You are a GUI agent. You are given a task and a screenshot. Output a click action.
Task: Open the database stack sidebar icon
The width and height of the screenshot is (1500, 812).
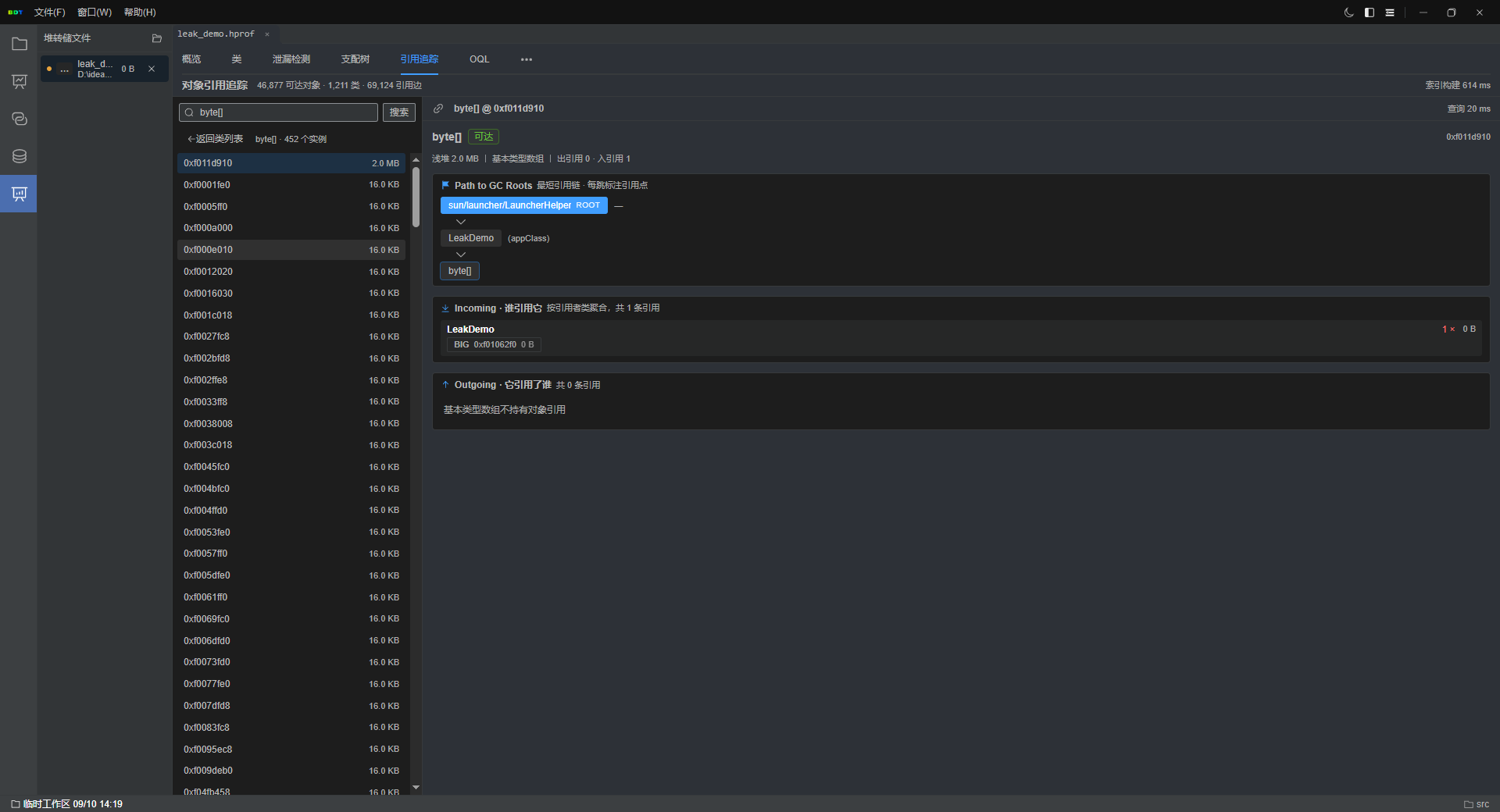point(20,156)
